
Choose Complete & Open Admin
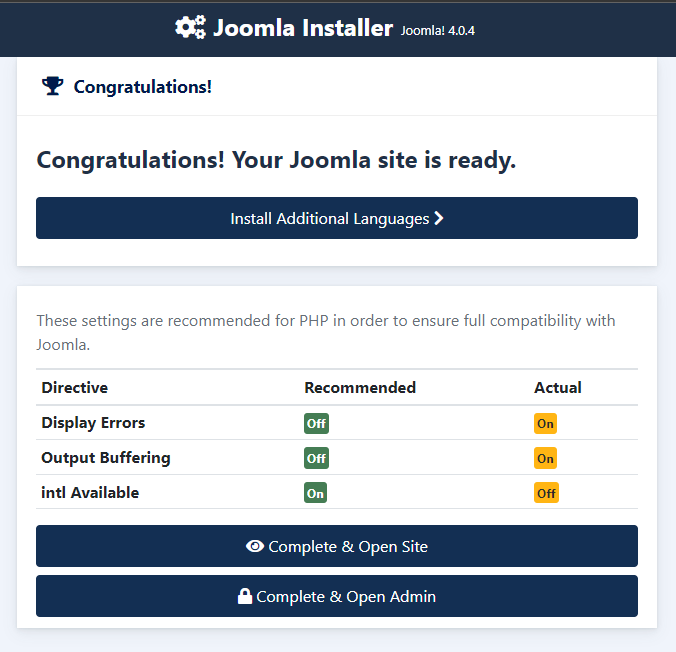337,596
